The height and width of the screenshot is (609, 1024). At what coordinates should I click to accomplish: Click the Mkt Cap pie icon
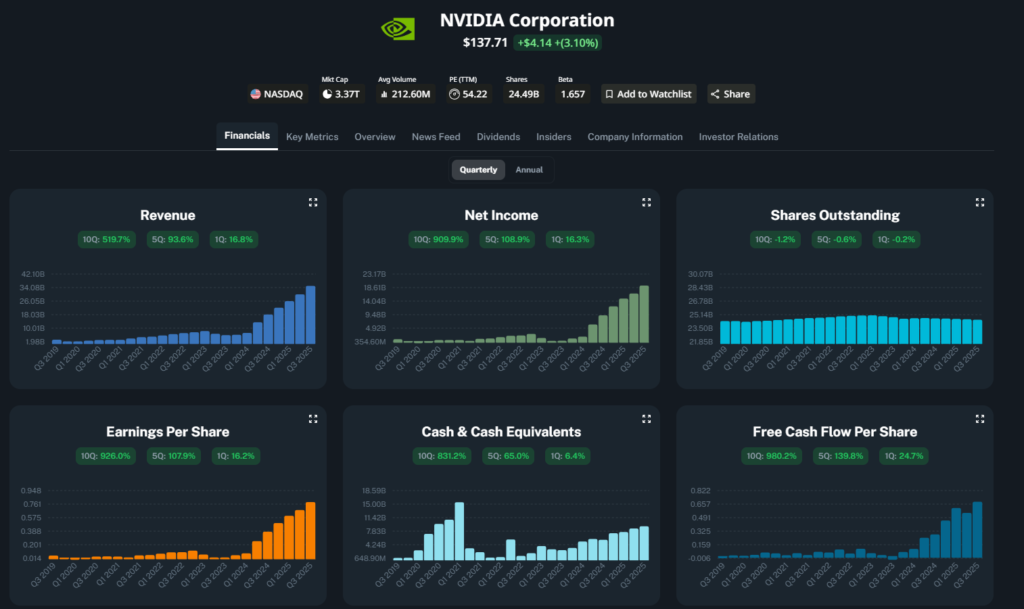pyautogui.click(x=327, y=94)
